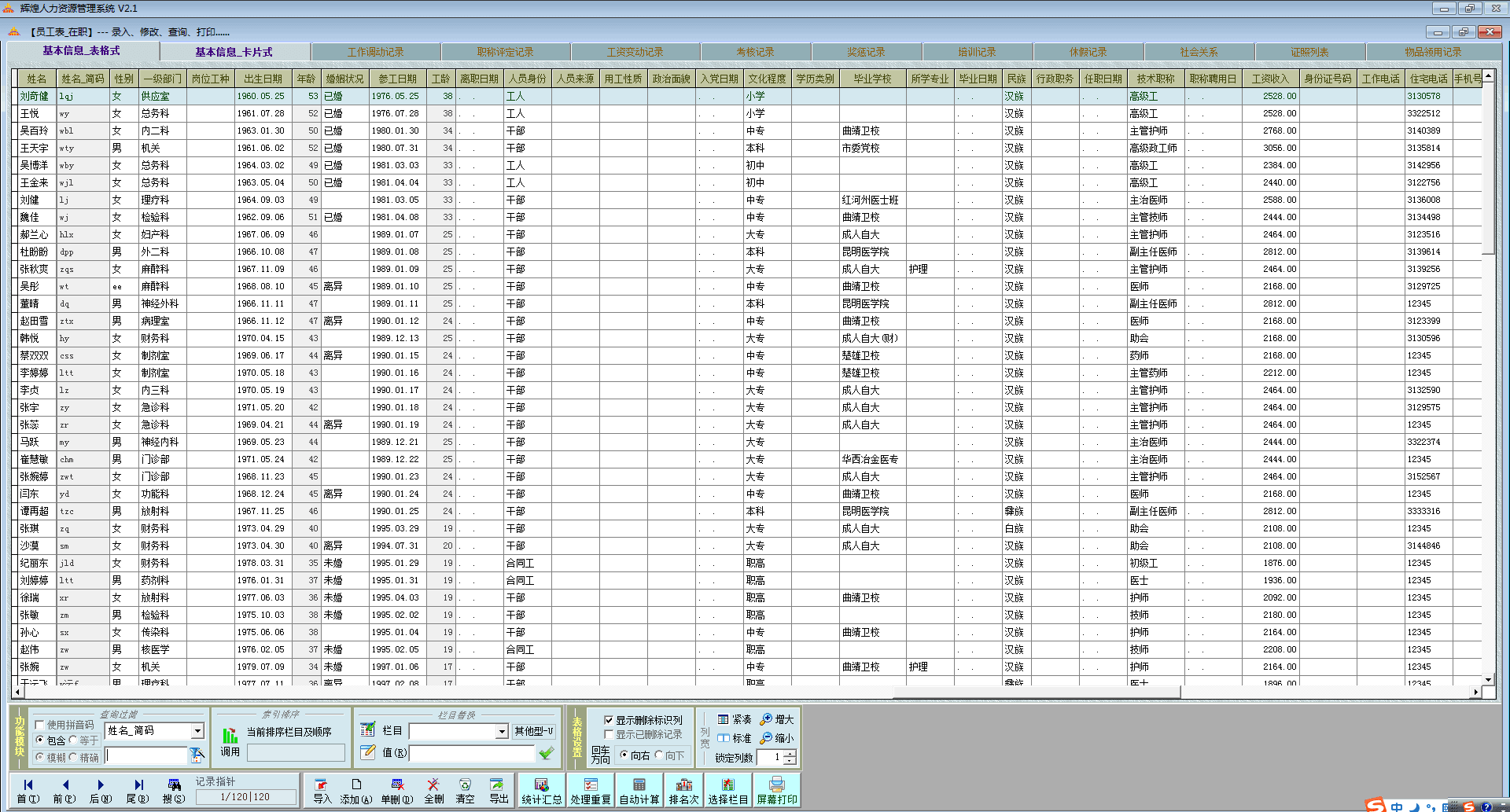This screenshot has height=812, width=1510.
Task: Go to previous record (前)
Action: 64,790
